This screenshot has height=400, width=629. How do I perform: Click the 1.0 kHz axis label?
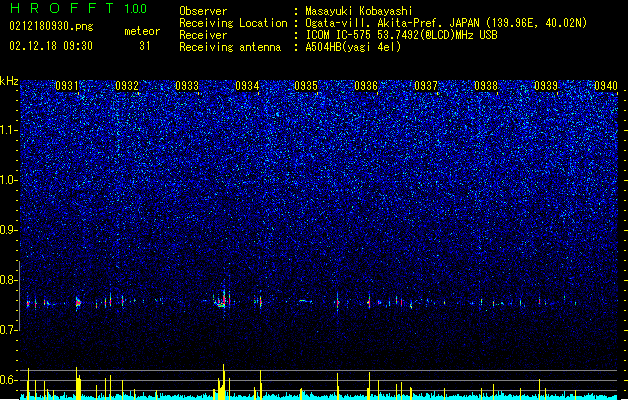(x=9, y=180)
